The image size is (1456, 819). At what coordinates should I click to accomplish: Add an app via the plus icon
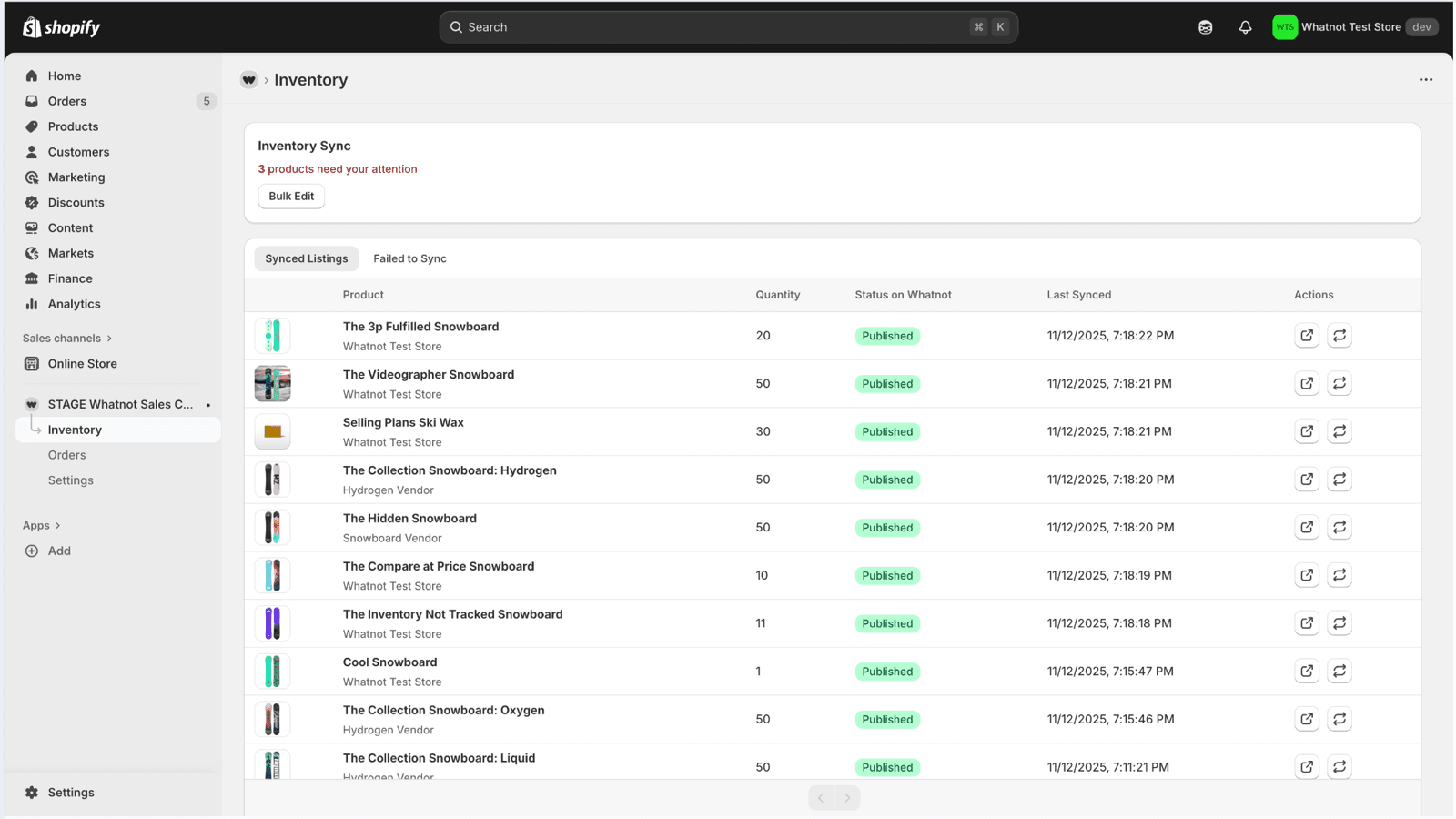pos(32,551)
